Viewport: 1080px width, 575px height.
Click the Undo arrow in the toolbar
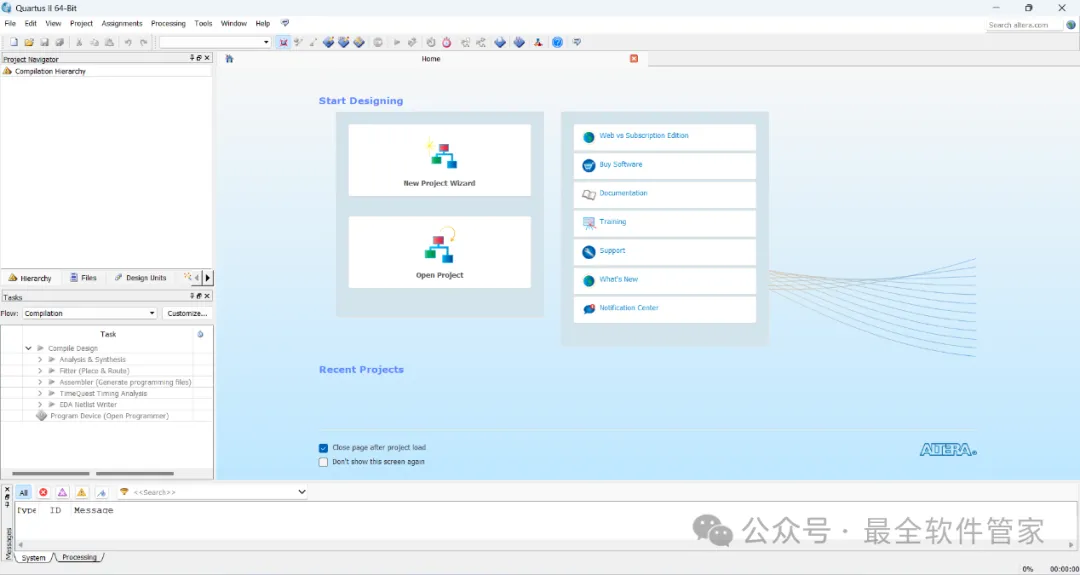click(128, 42)
